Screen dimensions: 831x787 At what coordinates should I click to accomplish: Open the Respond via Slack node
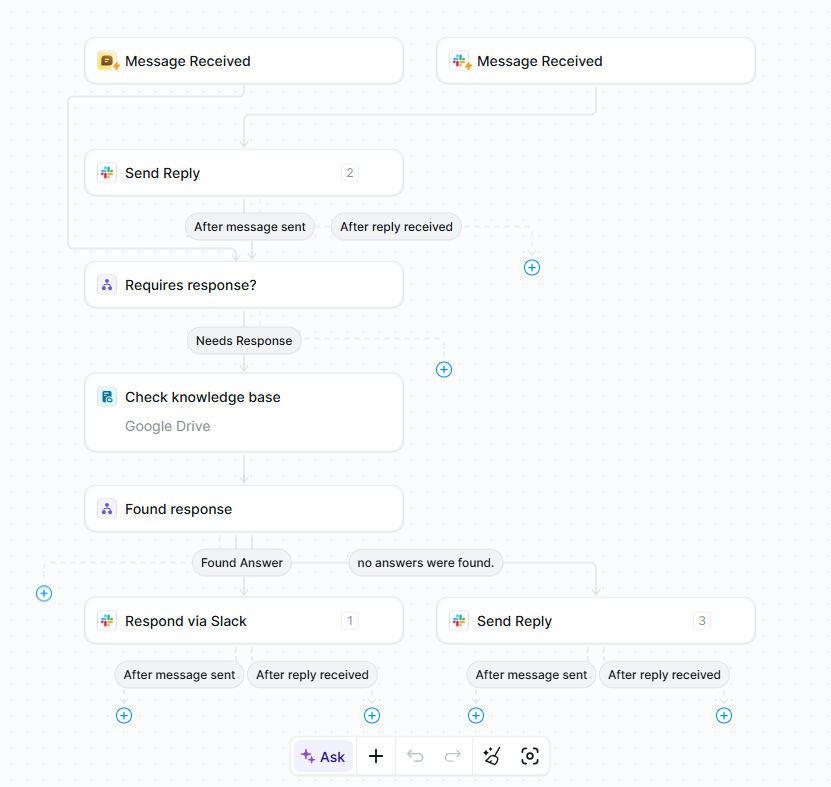(244, 621)
